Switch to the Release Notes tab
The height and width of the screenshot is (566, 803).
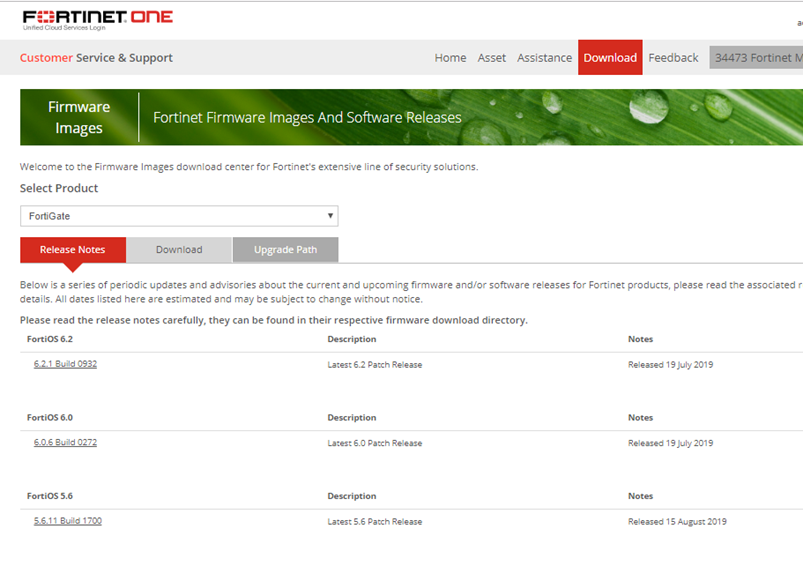73,250
